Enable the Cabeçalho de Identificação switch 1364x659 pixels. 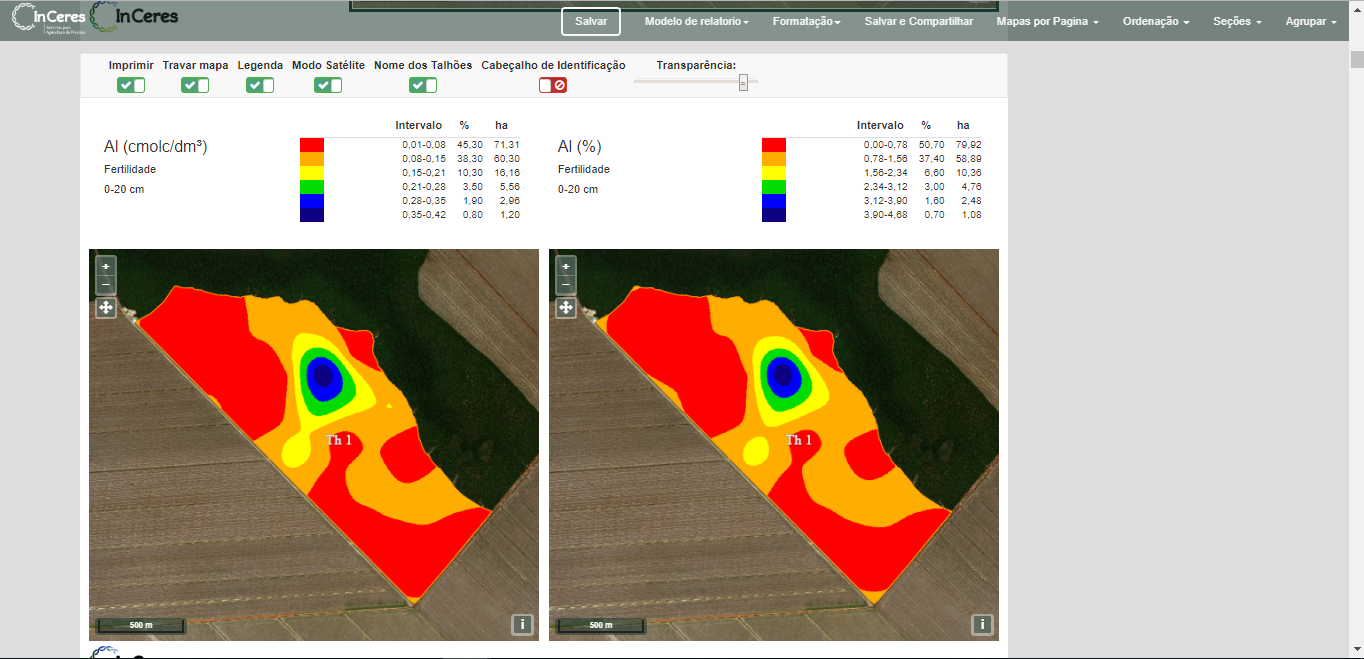[553, 85]
